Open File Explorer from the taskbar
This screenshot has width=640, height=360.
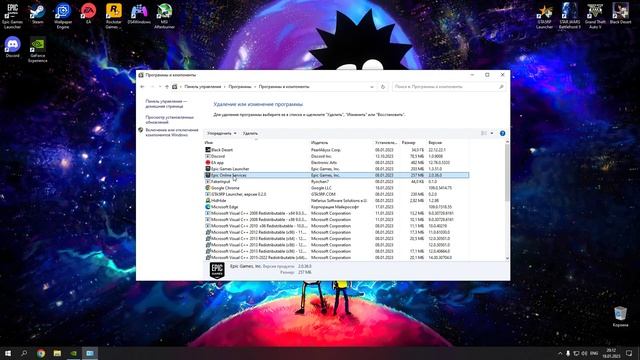[57, 353]
